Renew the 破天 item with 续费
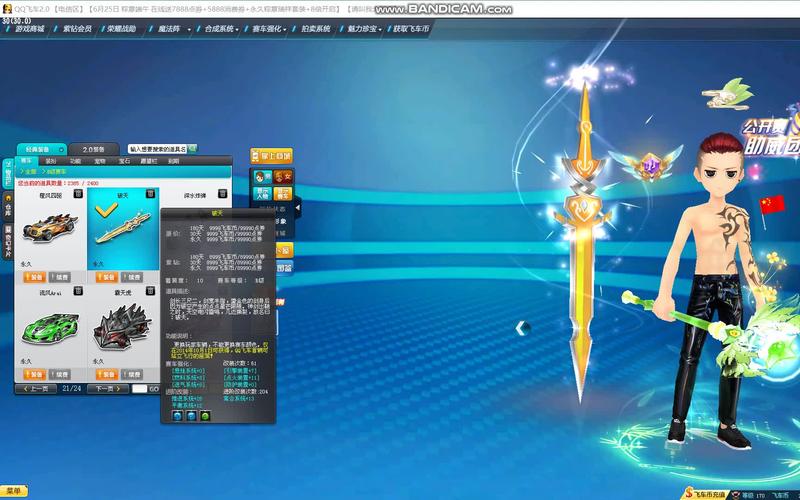Screen dimensions: 800x500 point(132,277)
